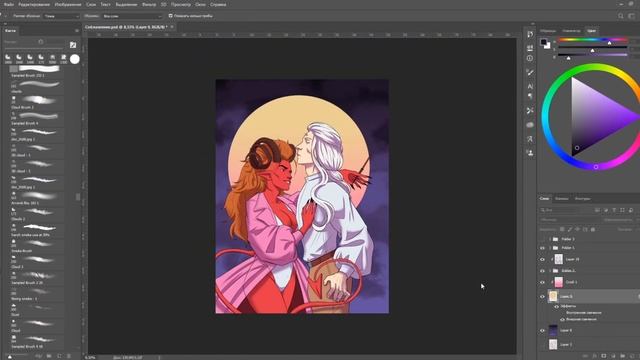Open the Clone Source stamp icon
Image resolution: width=640 pixels, height=360 pixels.
(530, 153)
